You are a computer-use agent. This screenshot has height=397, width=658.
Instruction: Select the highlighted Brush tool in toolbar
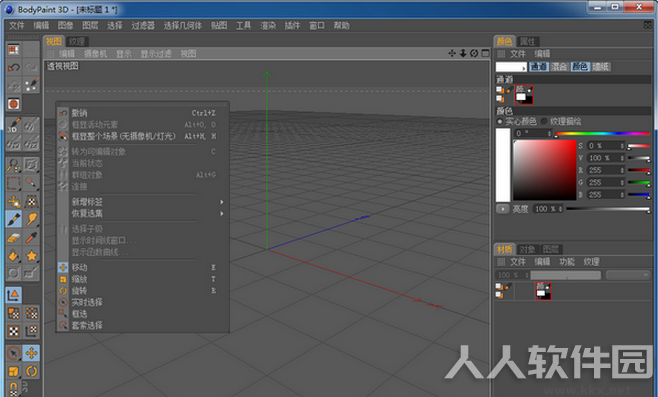pos(14,219)
